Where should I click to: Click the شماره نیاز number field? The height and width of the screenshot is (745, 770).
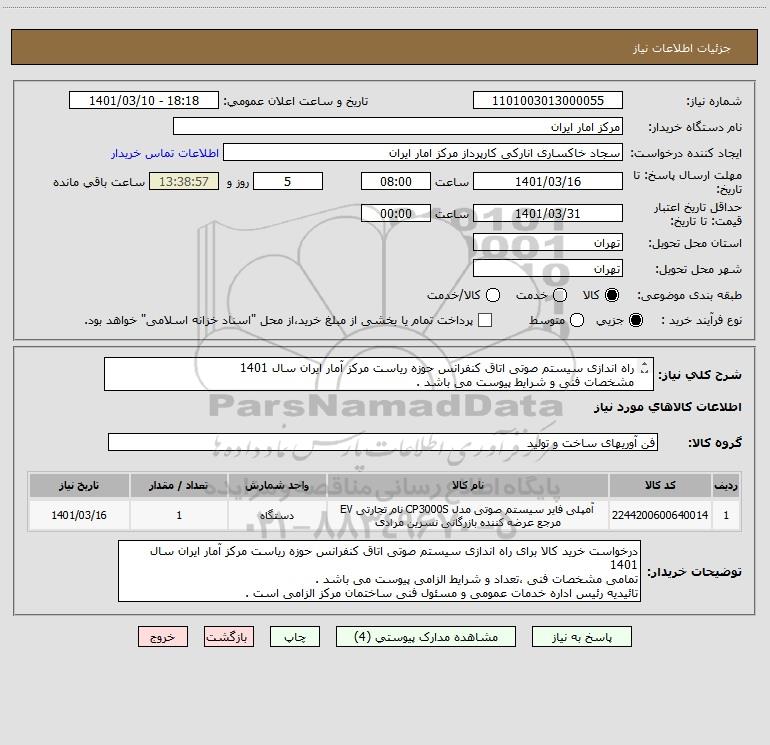point(548,101)
